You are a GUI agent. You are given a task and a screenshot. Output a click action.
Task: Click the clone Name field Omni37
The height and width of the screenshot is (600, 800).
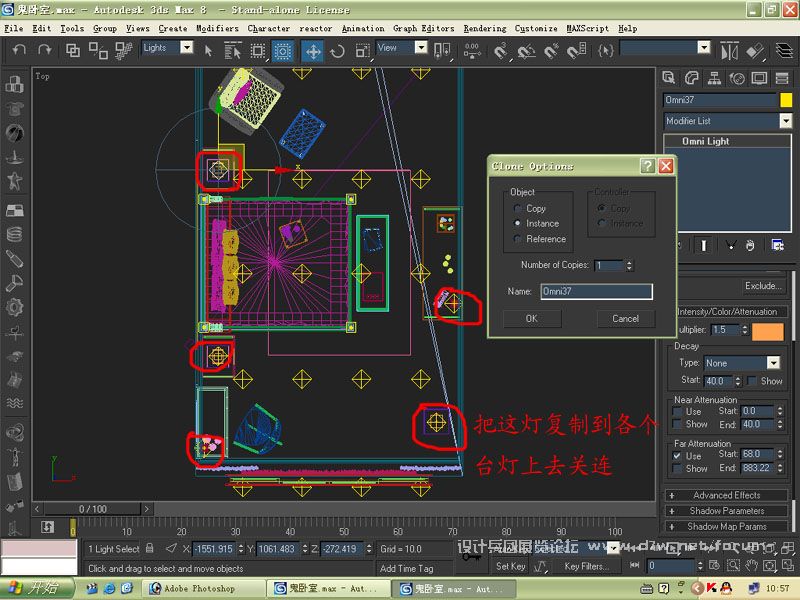click(x=596, y=291)
